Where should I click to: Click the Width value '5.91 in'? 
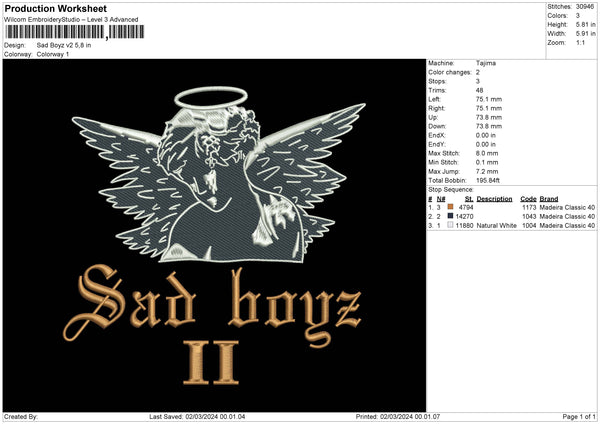point(585,34)
